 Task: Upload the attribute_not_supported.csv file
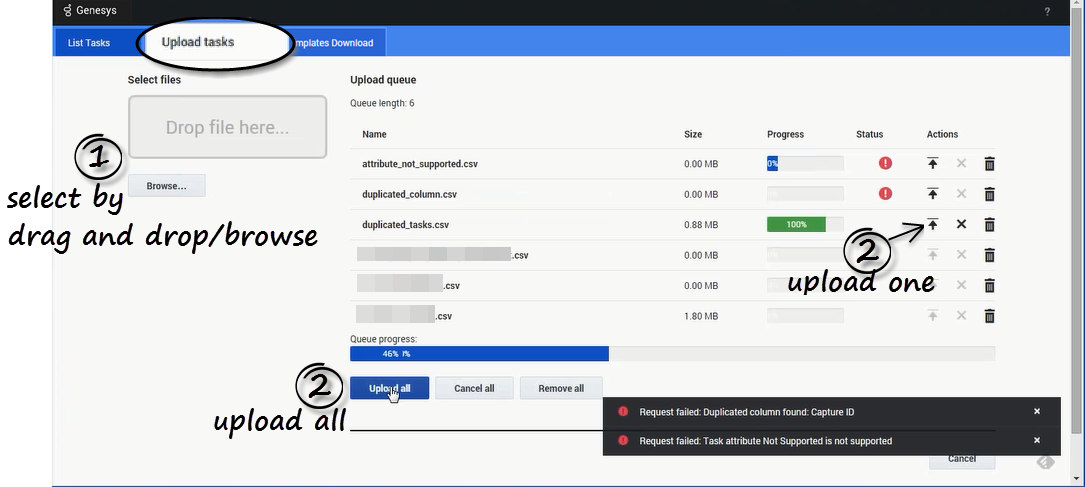point(932,164)
